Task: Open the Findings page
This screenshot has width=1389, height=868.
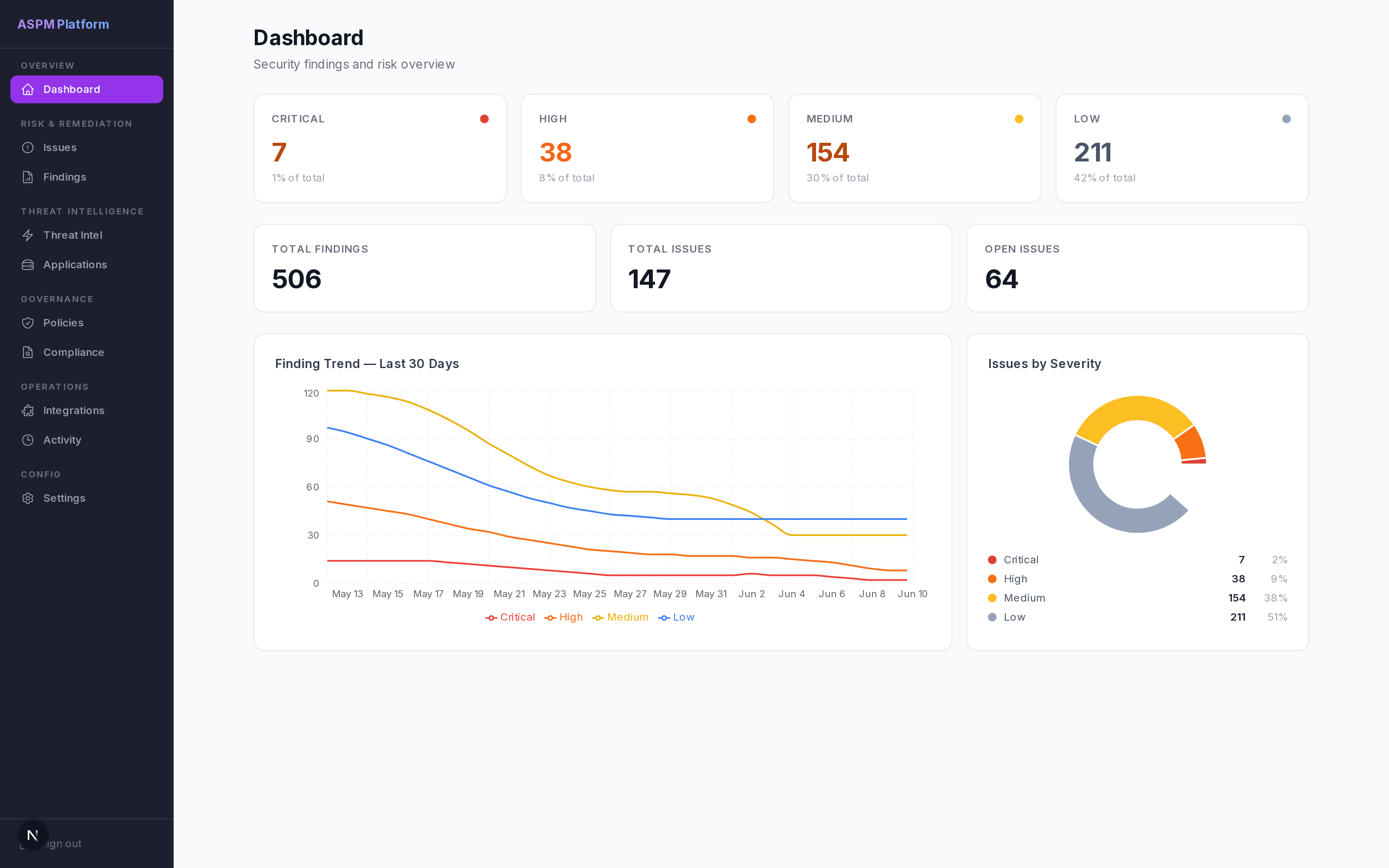Action: pos(87,177)
